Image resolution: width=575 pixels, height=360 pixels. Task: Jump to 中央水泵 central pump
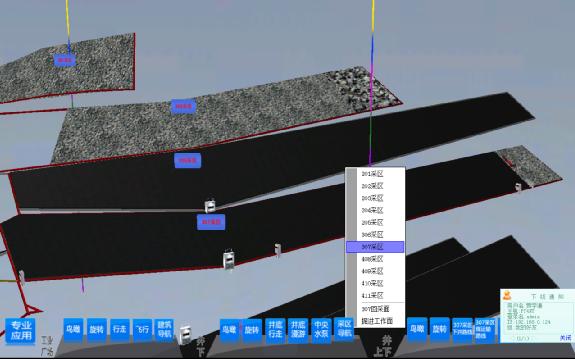pyautogui.click(x=321, y=330)
